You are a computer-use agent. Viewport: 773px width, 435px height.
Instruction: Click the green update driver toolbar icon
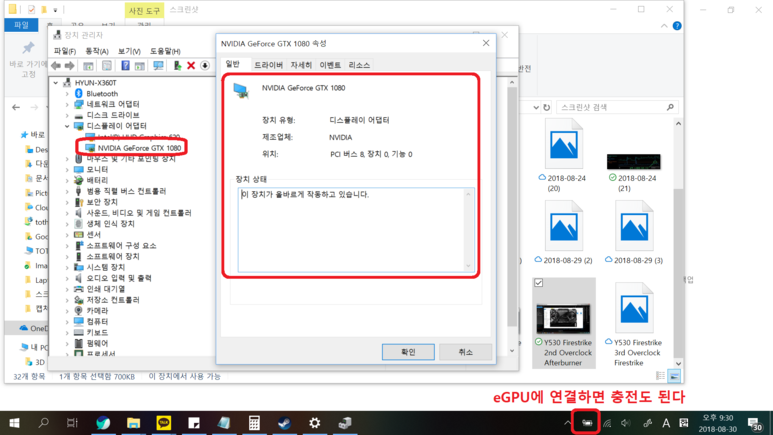177,66
